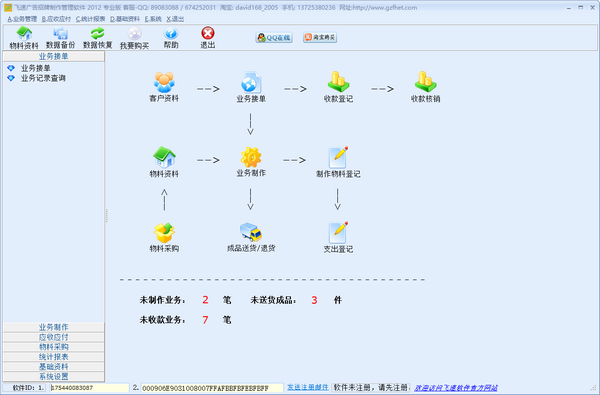
Task: Open the 业务接单 workflow icon
Action: (x=251, y=87)
